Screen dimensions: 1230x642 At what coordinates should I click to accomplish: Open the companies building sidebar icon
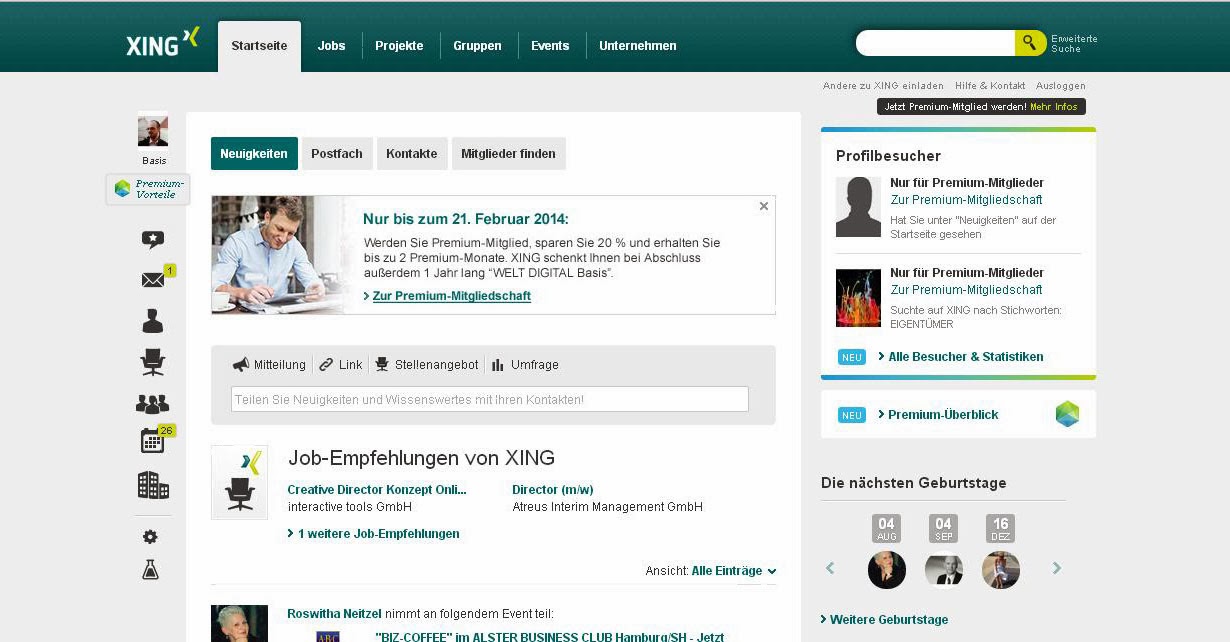click(x=153, y=486)
